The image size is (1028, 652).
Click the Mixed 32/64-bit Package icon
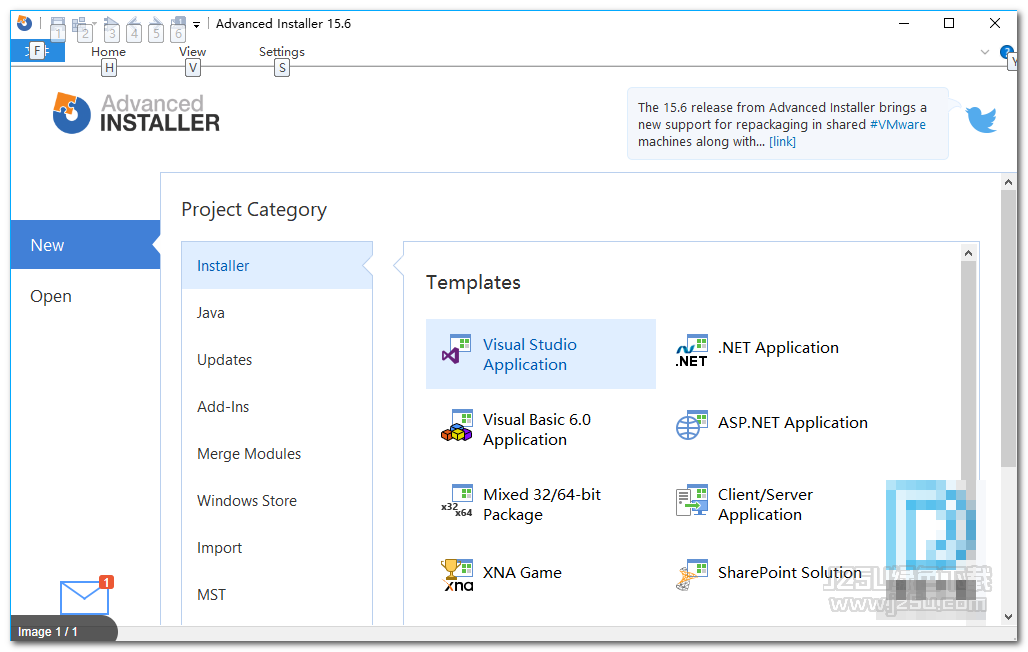pos(456,501)
